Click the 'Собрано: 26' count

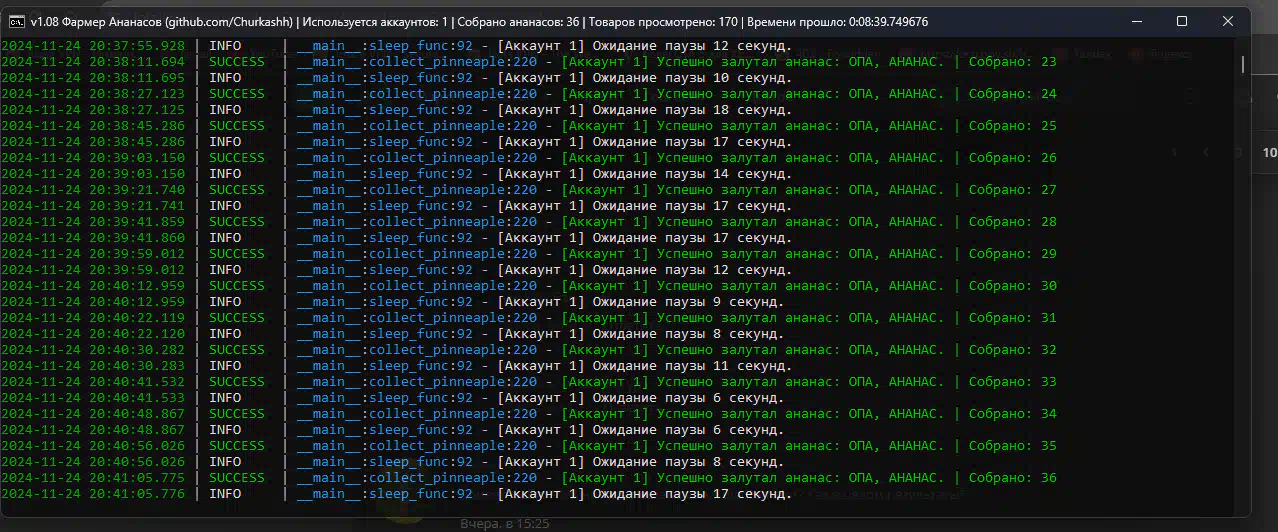(1012, 158)
